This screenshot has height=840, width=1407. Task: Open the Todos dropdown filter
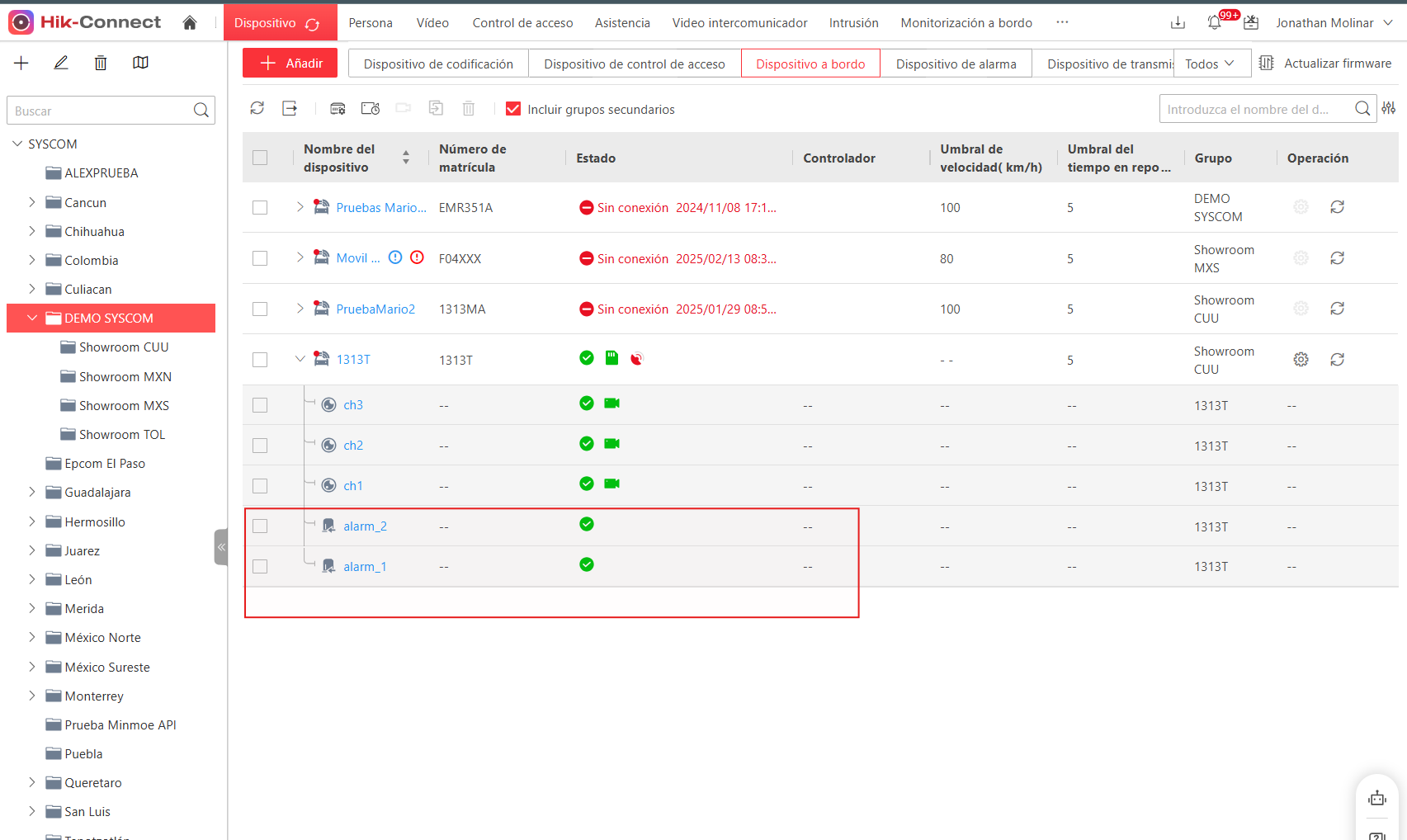[1211, 64]
